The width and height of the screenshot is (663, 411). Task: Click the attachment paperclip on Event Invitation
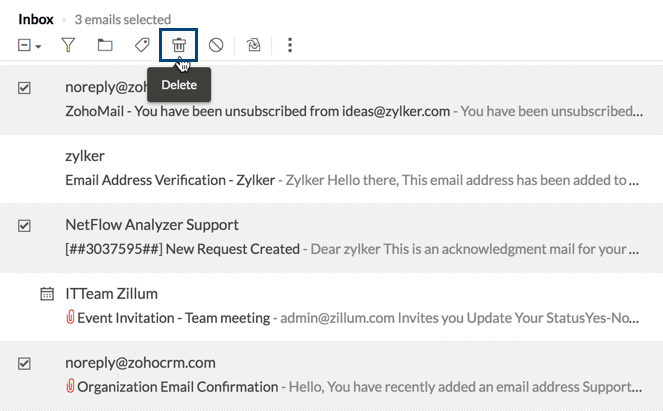(x=70, y=318)
